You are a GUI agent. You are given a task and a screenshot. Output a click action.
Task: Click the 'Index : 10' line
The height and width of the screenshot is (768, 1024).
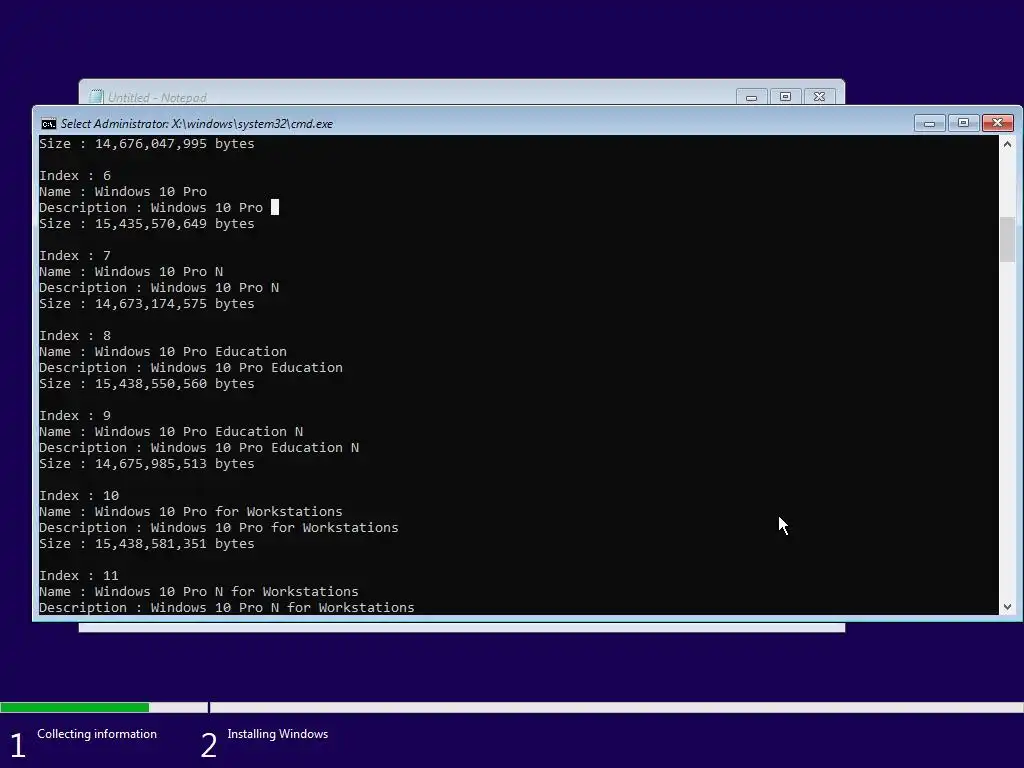tap(79, 496)
